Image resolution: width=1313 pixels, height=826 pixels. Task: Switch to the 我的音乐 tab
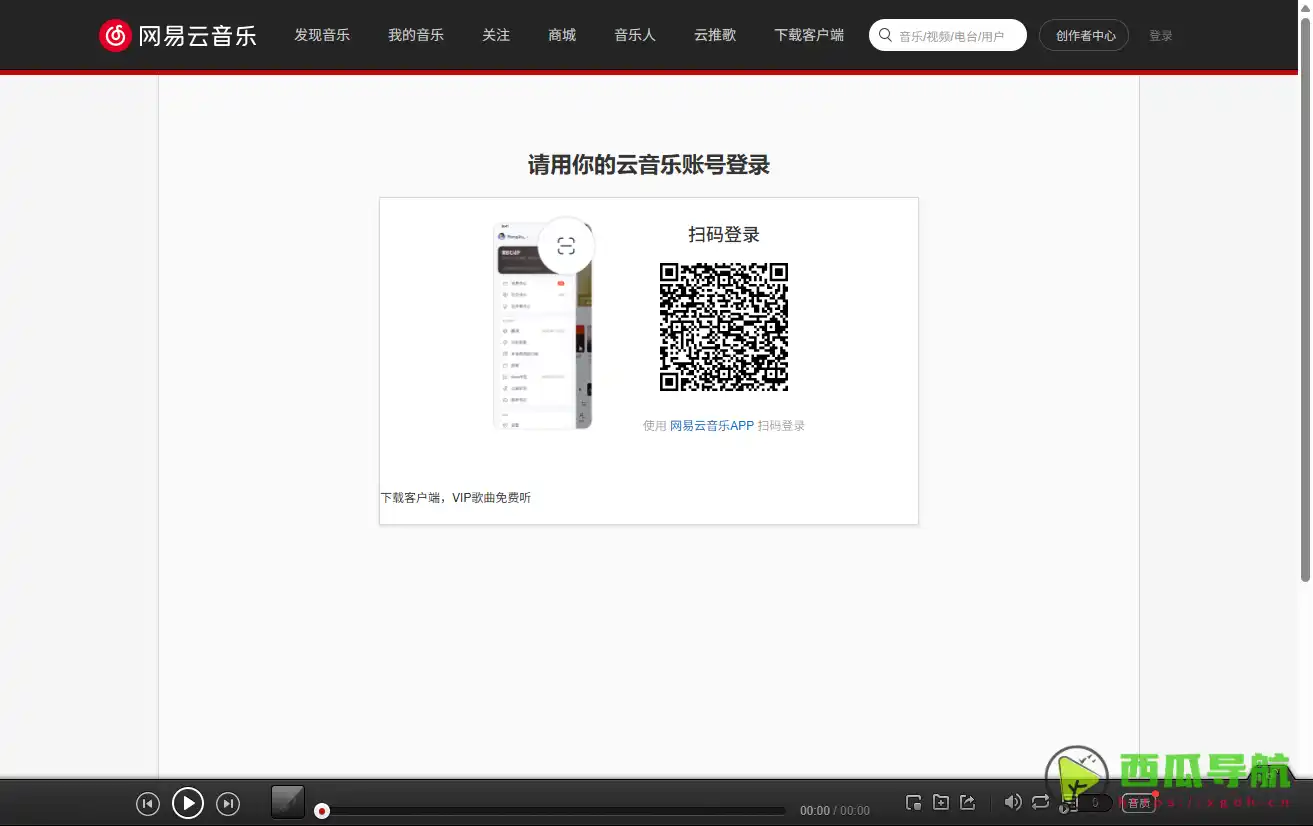coord(415,34)
